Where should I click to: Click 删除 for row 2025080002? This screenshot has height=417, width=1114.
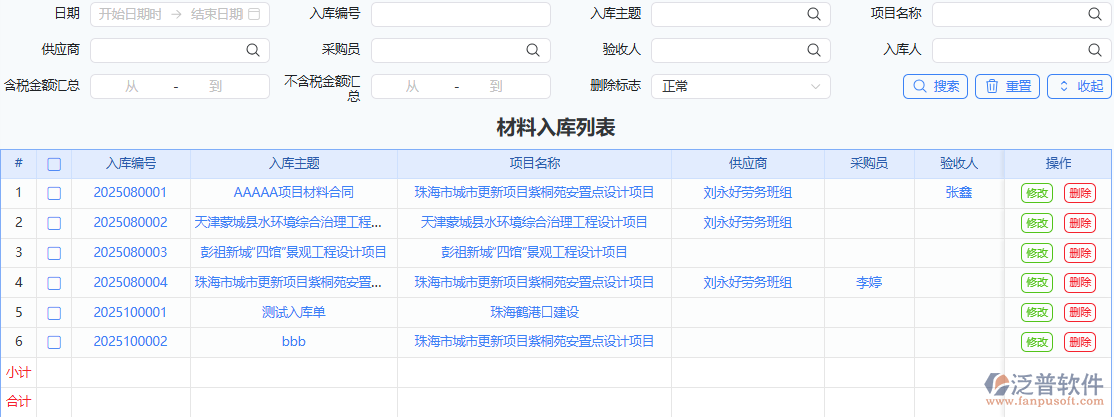[1080, 223]
